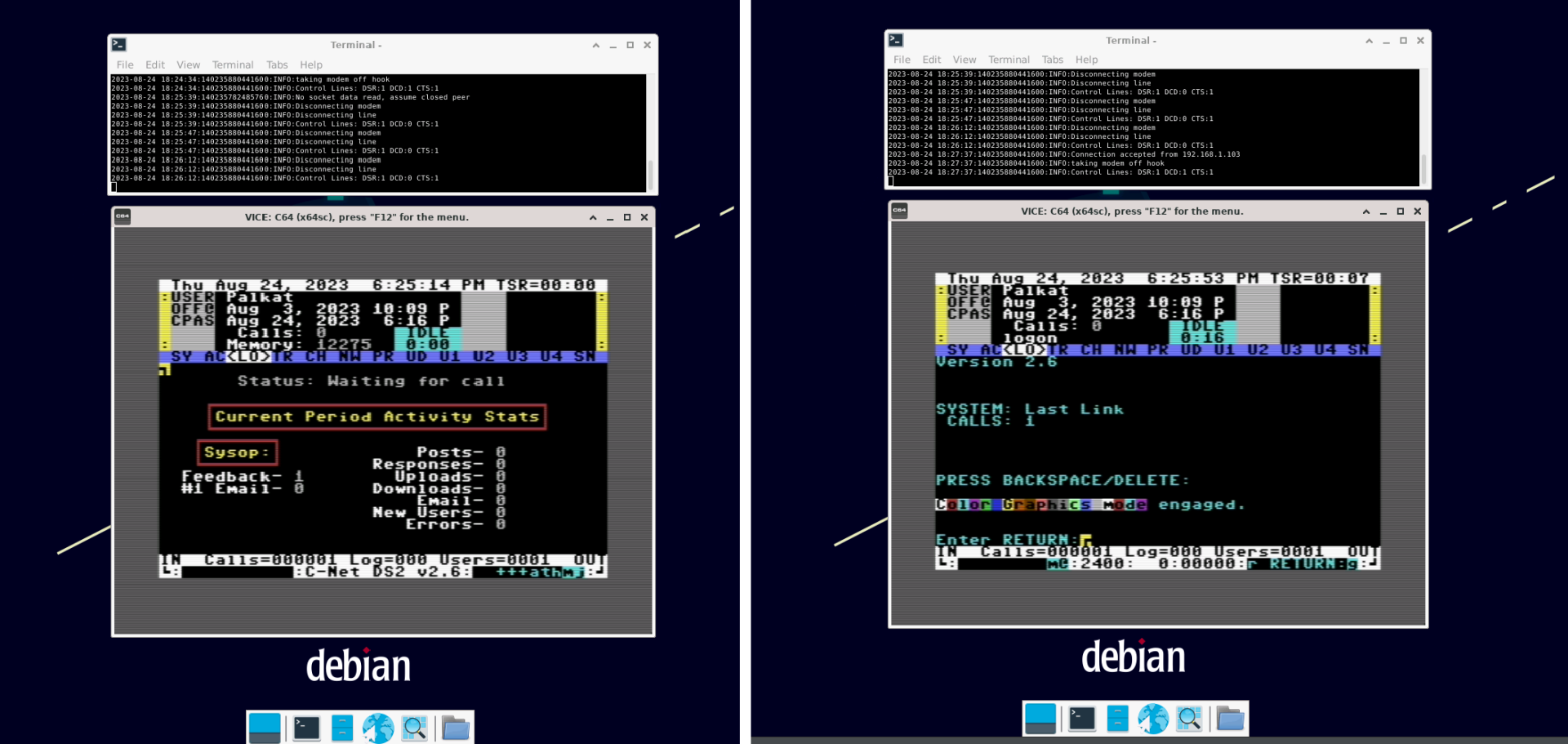Launch web browser globe in right monitor's dock
The width and height of the screenshot is (1568, 744).
tap(1153, 719)
